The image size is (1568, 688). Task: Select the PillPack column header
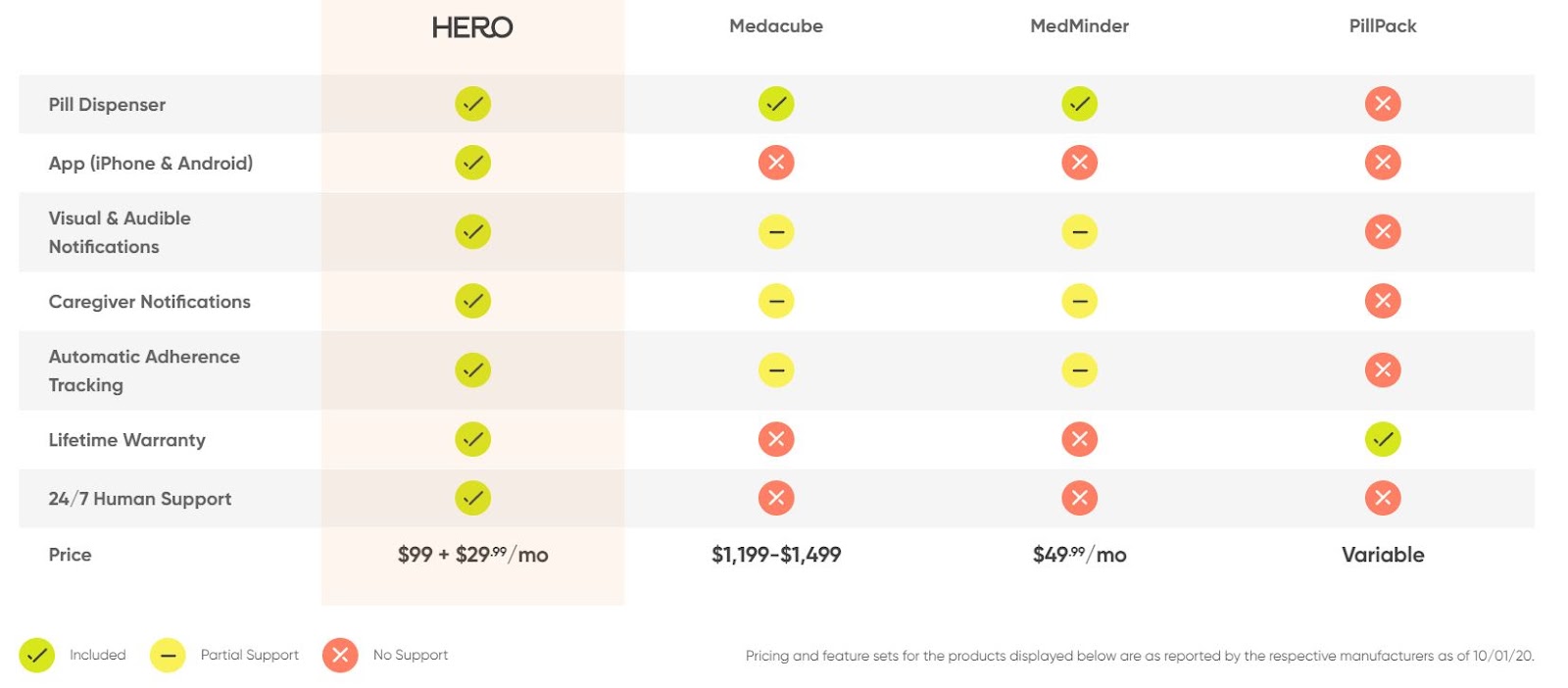[1383, 26]
